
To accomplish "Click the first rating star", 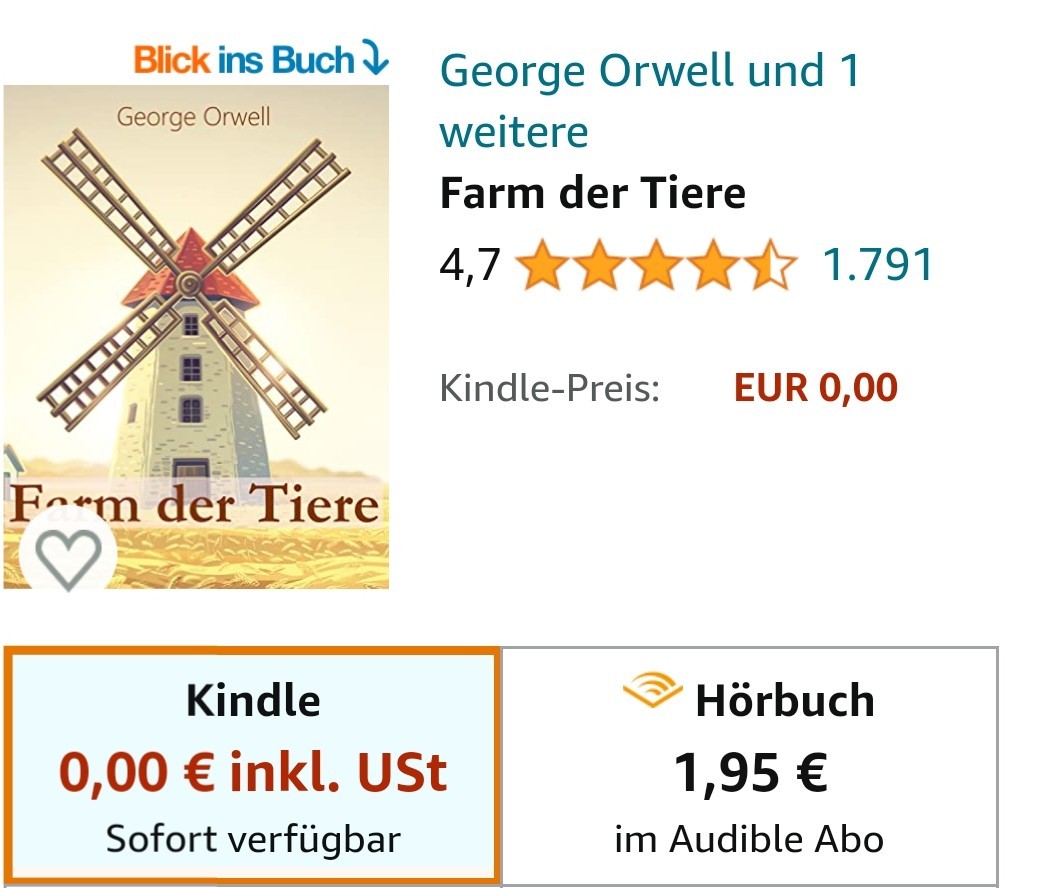I will click(542, 265).
